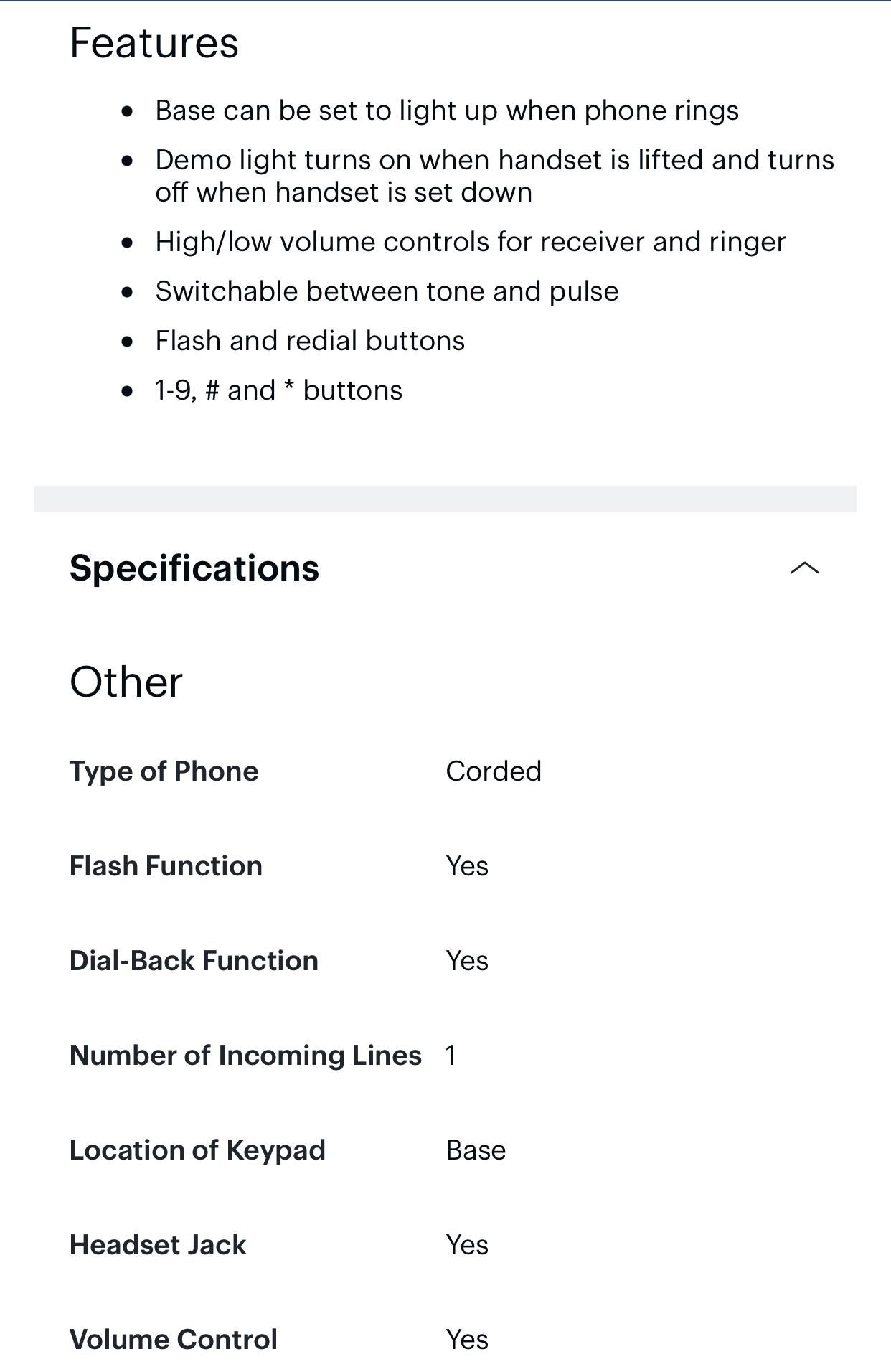Image resolution: width=891 pixels, height=1372 pixels.
Task: Click the Flash Function label
Action: point(166,866)
